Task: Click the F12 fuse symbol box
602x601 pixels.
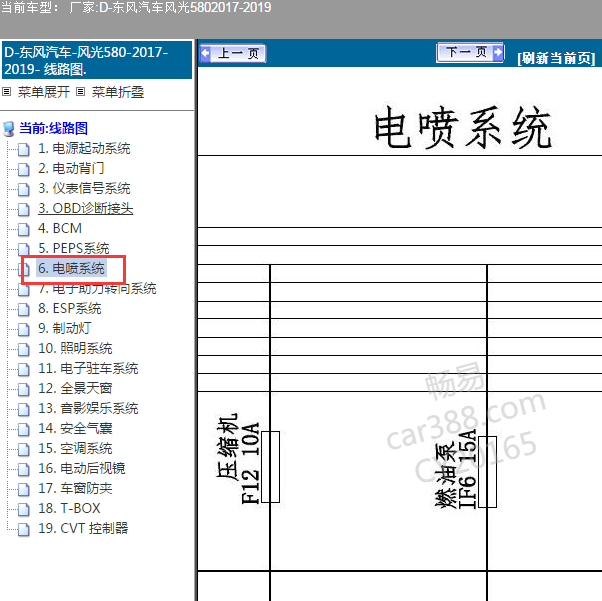Action: point(270,467)
